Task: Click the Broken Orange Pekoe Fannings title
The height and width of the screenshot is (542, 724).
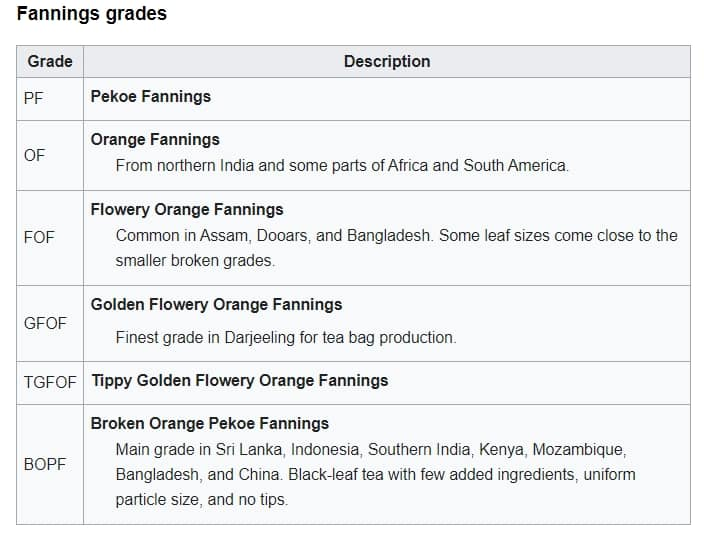Action: click(210, 423)
